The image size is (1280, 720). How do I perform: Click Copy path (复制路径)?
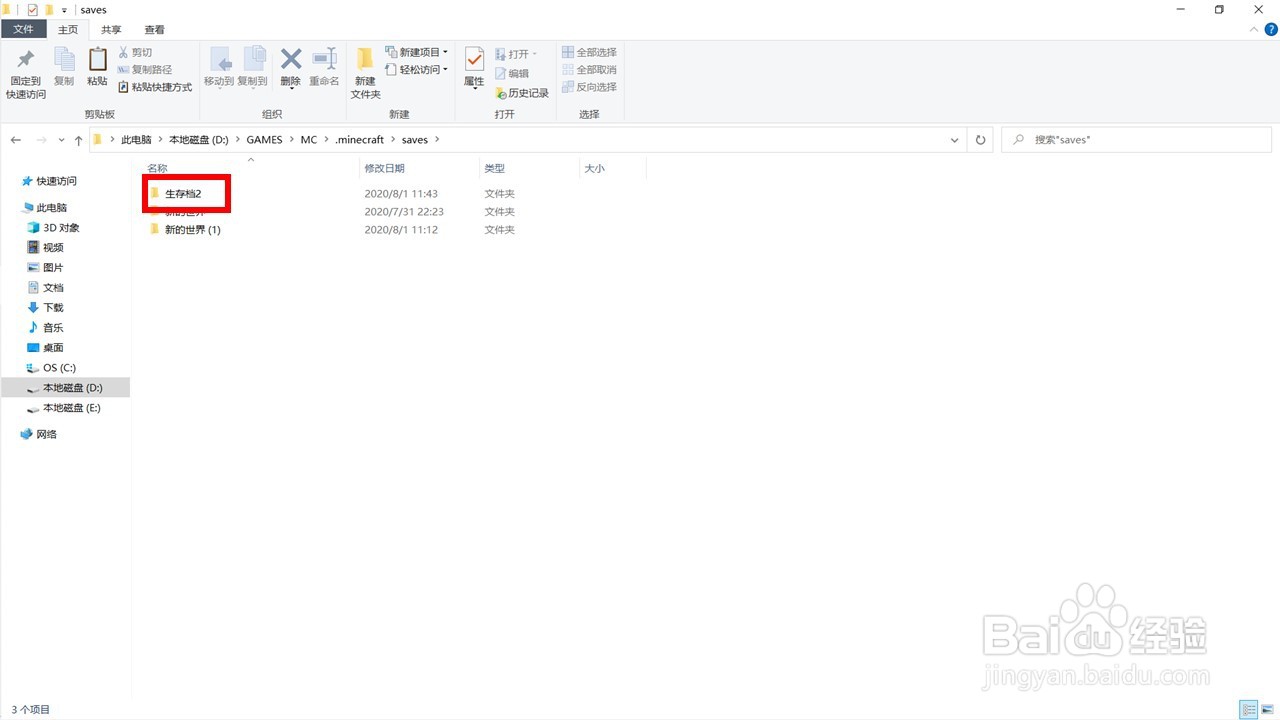(145, 70)
